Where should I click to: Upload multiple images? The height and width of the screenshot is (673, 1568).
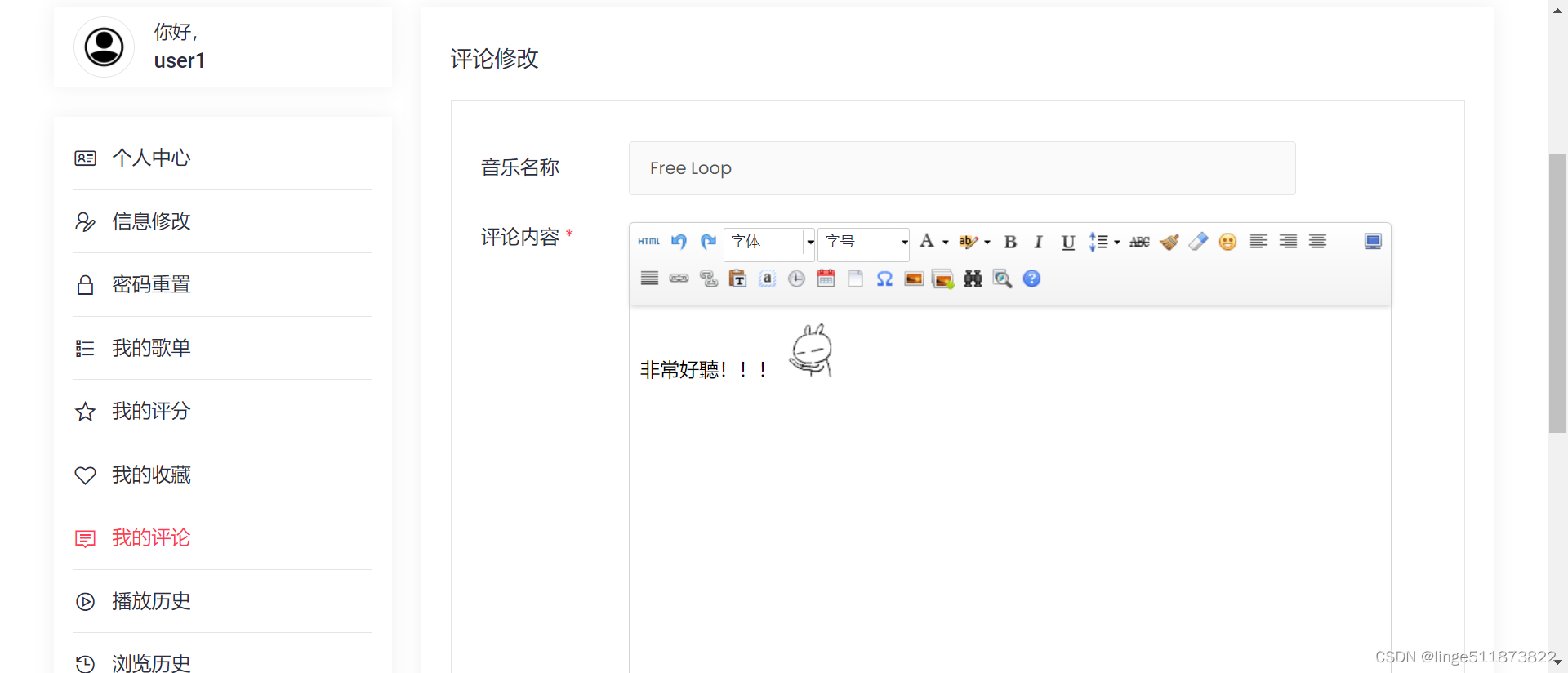(x=943, y=279)
